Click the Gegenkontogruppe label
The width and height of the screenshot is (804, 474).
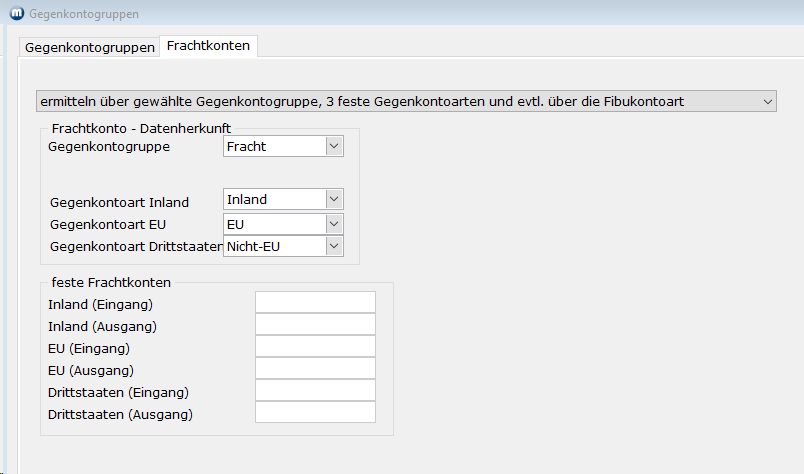click(109, 147)
